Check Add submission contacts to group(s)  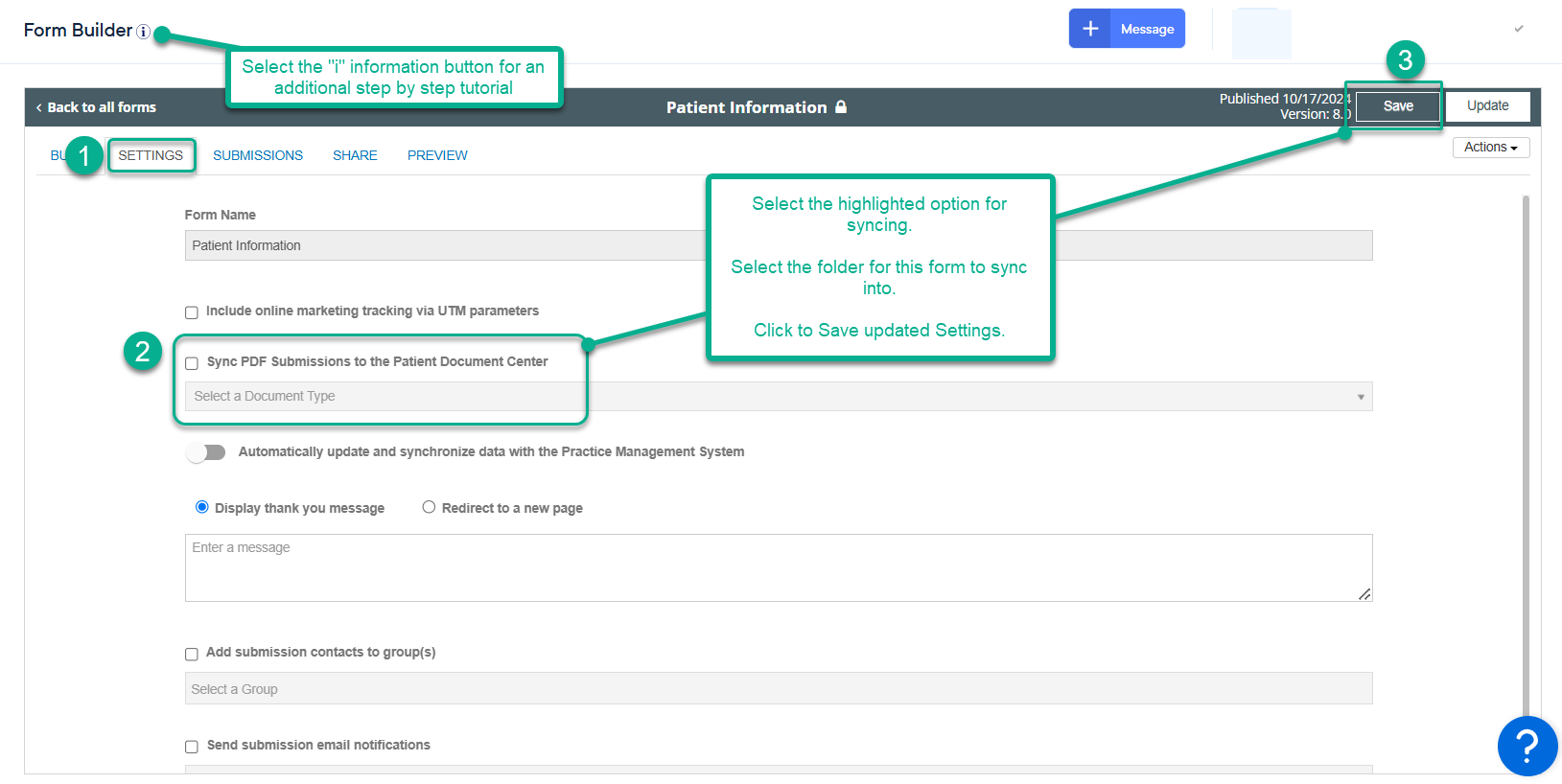[192, 654]
